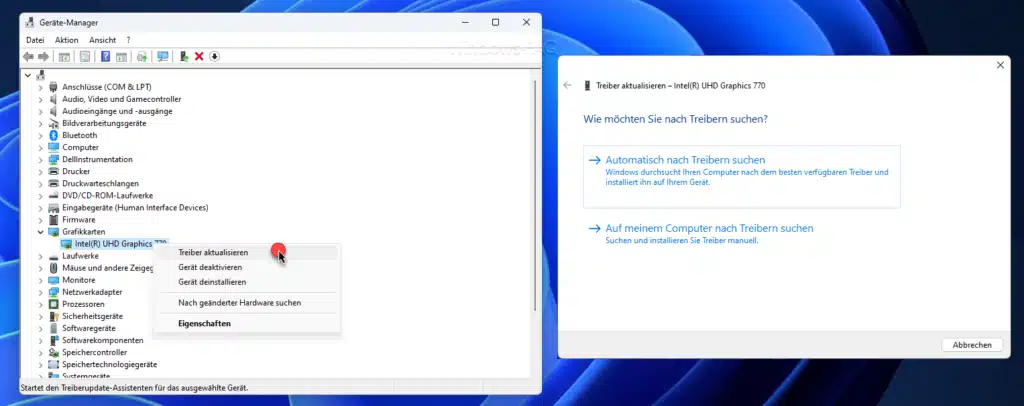Select the computer root node icon in the tree
The height and width of the screenshot is (406, 1024).
41,74
